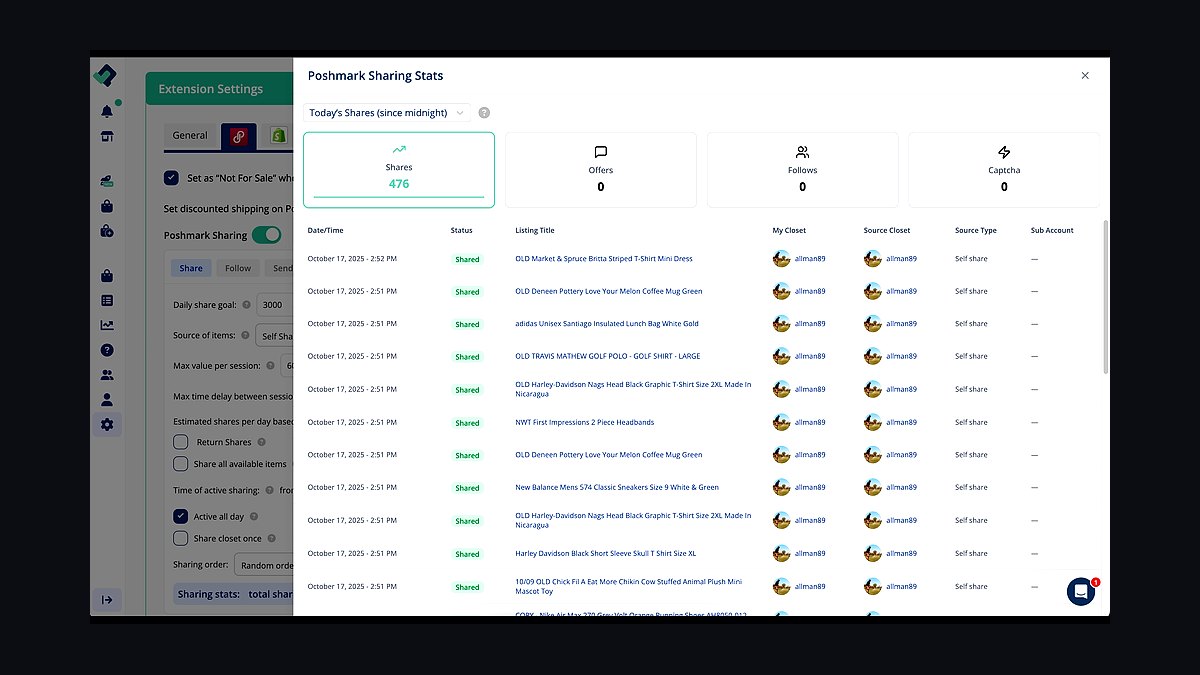
Task: Click the Daily share goal input field
Action: [275, 305]
